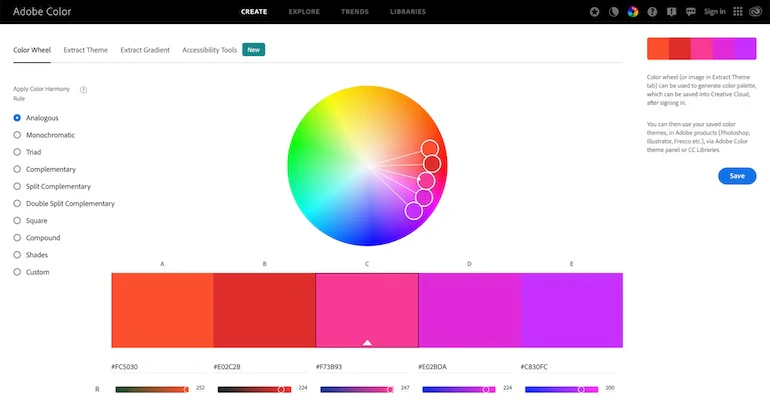Viewport: 770px width, 399px height.
Task: Click the R value 200
Action: click(610, 388)
